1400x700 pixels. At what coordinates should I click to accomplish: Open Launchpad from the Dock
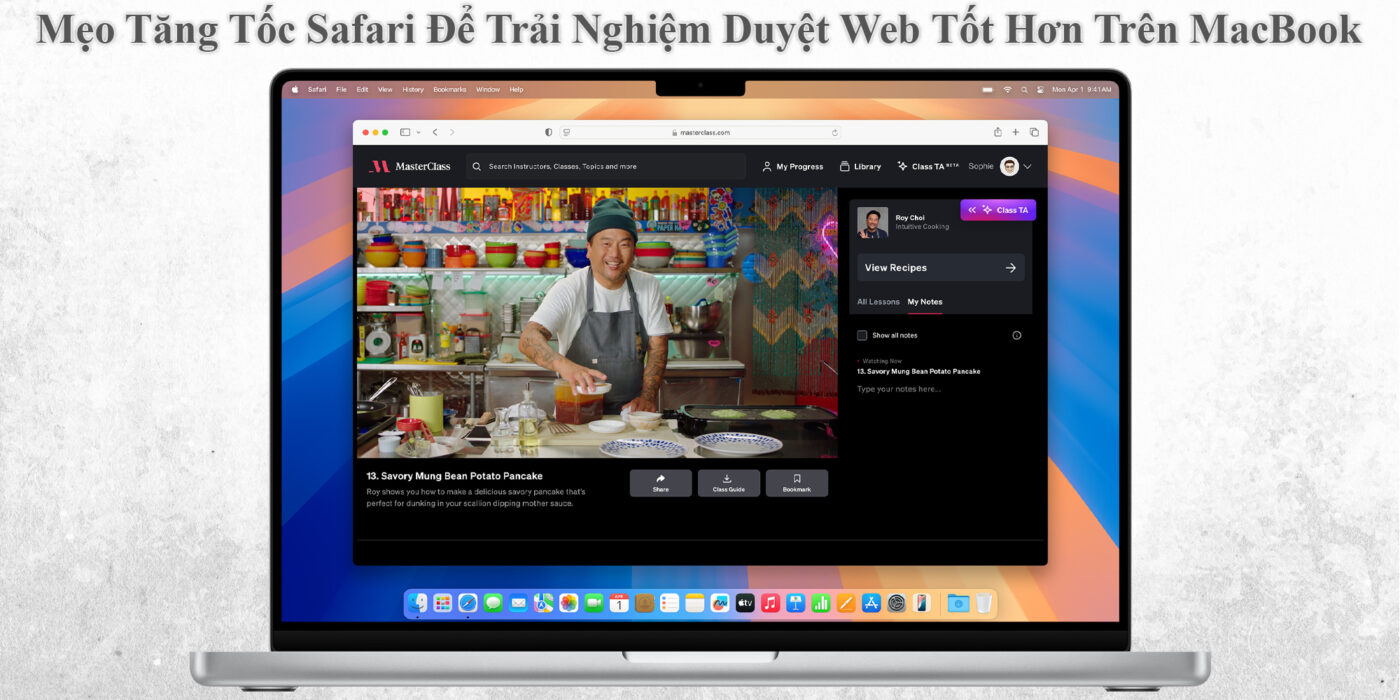click(x=443, y=603)
